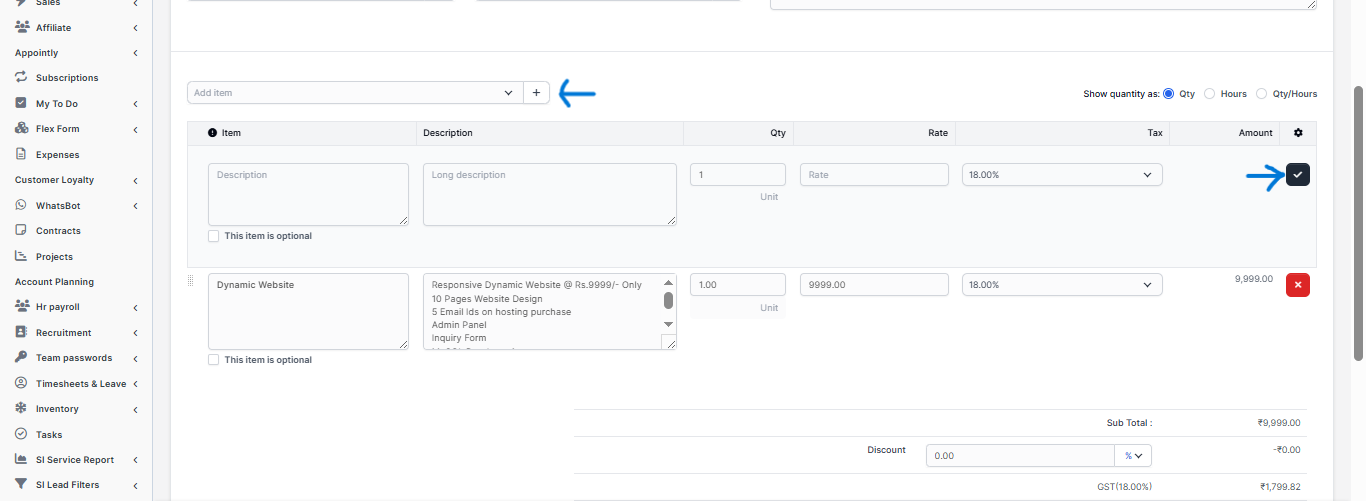
Task: Open tax dropdown for the new item row
Action: [x=1061, y=175]
